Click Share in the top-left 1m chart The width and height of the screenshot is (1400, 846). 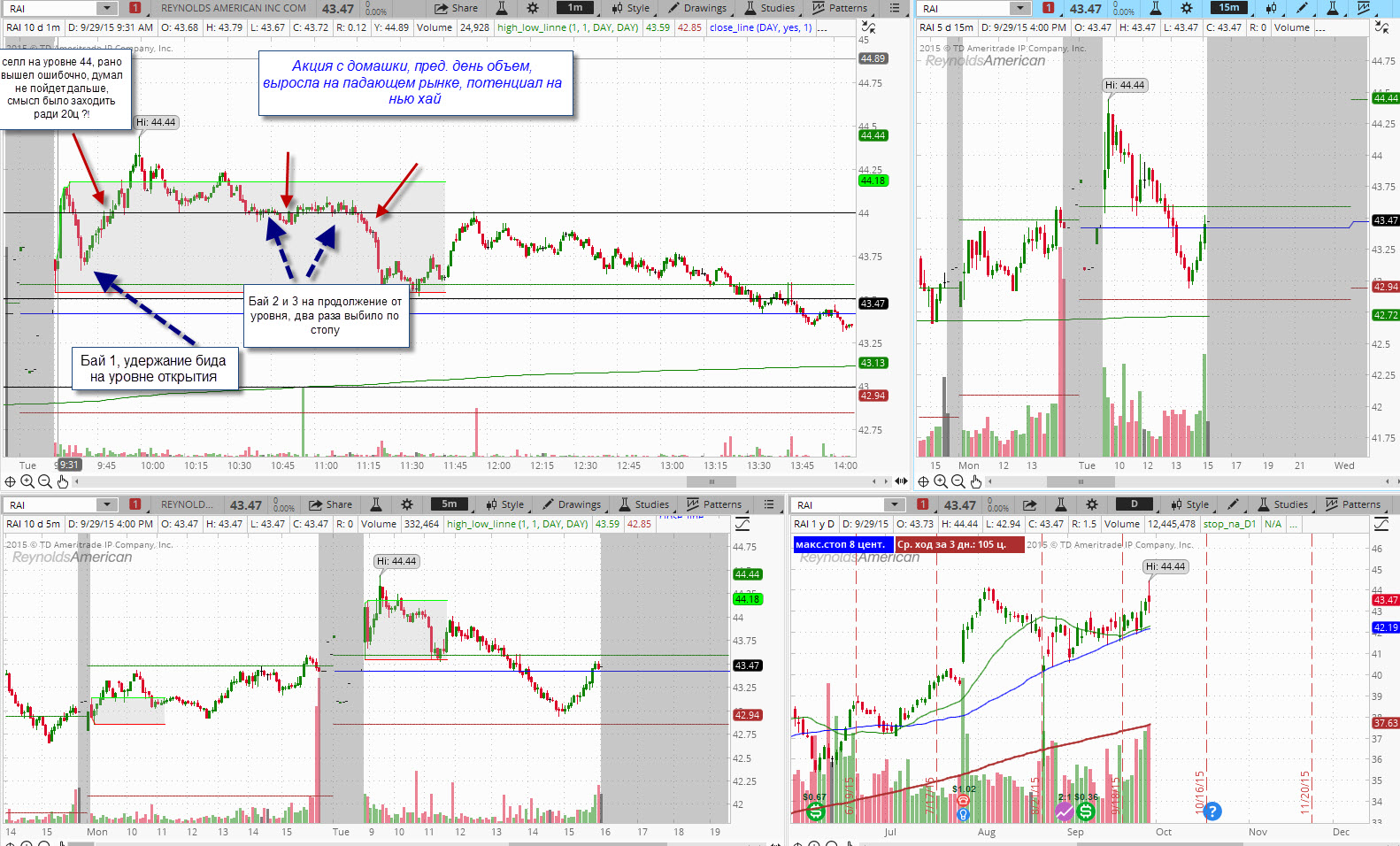tap(456, 8)
